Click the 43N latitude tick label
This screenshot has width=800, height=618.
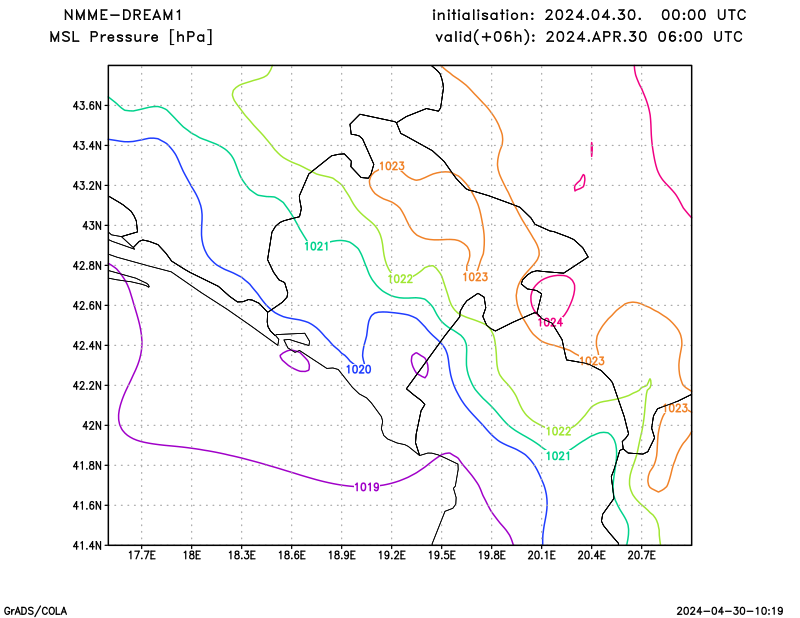92,226
